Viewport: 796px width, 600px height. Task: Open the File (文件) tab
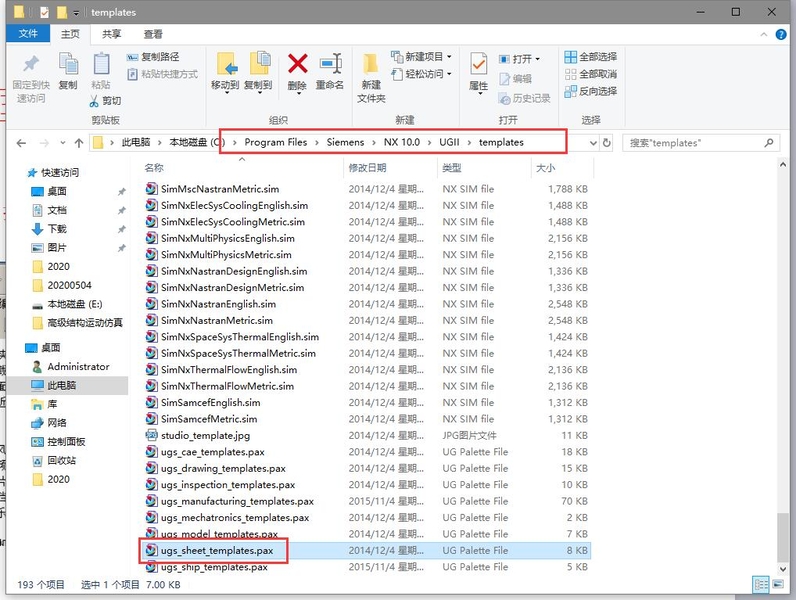[x=28, y=34]
